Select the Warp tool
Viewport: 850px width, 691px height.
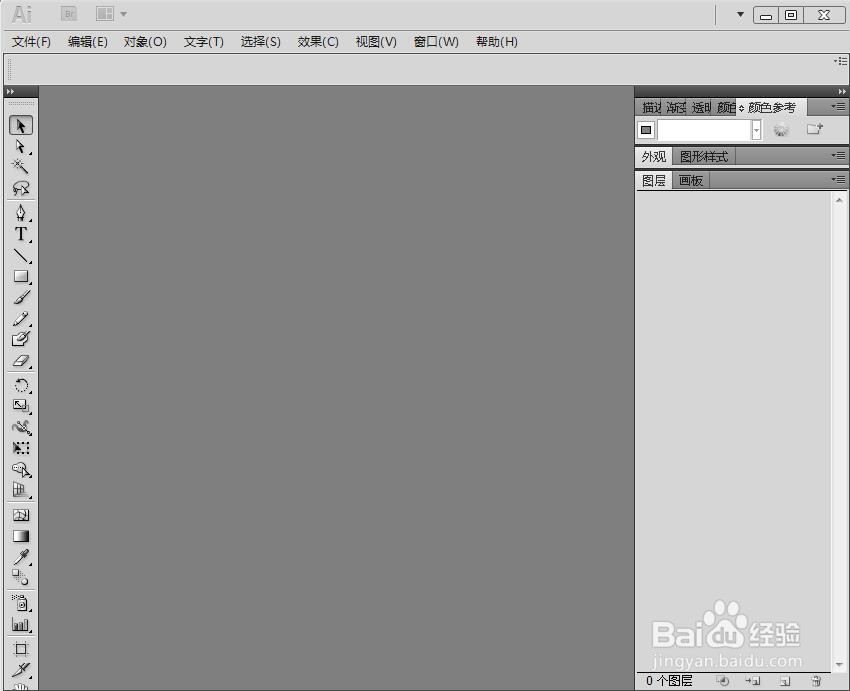pyautogui.click(x=21, y=427)
